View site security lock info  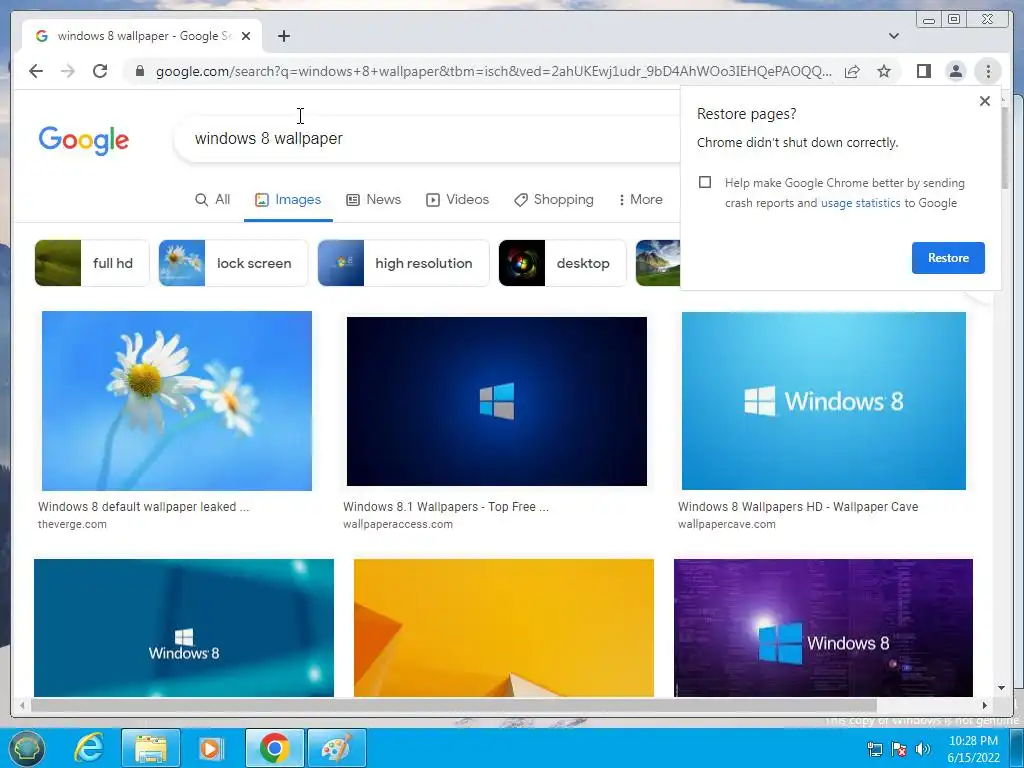[139, 71]
